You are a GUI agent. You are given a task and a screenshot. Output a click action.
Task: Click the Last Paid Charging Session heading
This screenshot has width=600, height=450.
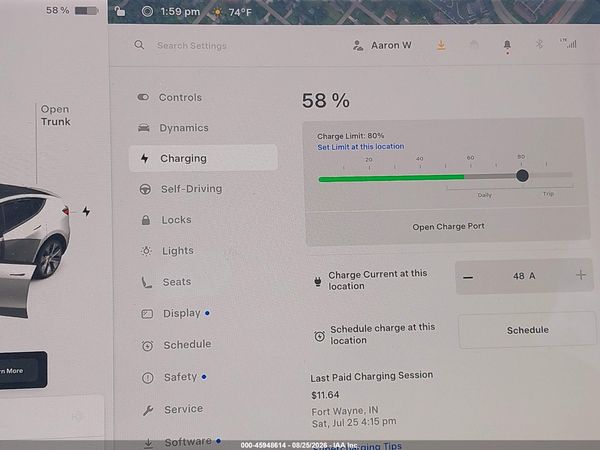372,377
